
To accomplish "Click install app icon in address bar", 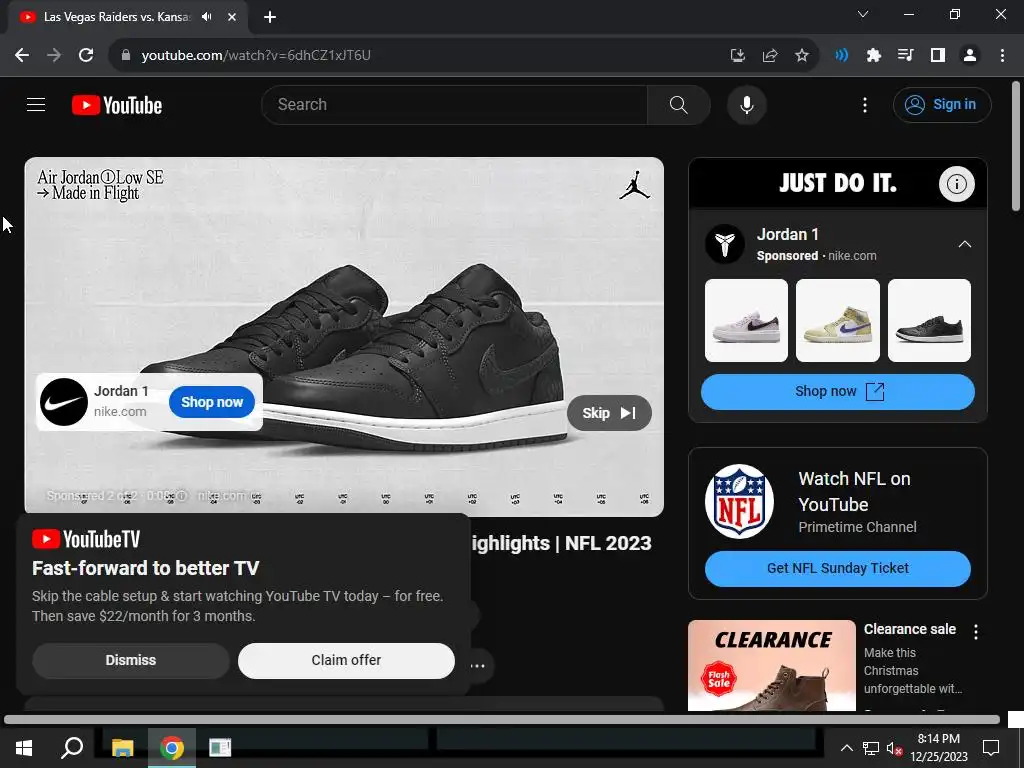I will pyautogui.click(x=737, y=55).
